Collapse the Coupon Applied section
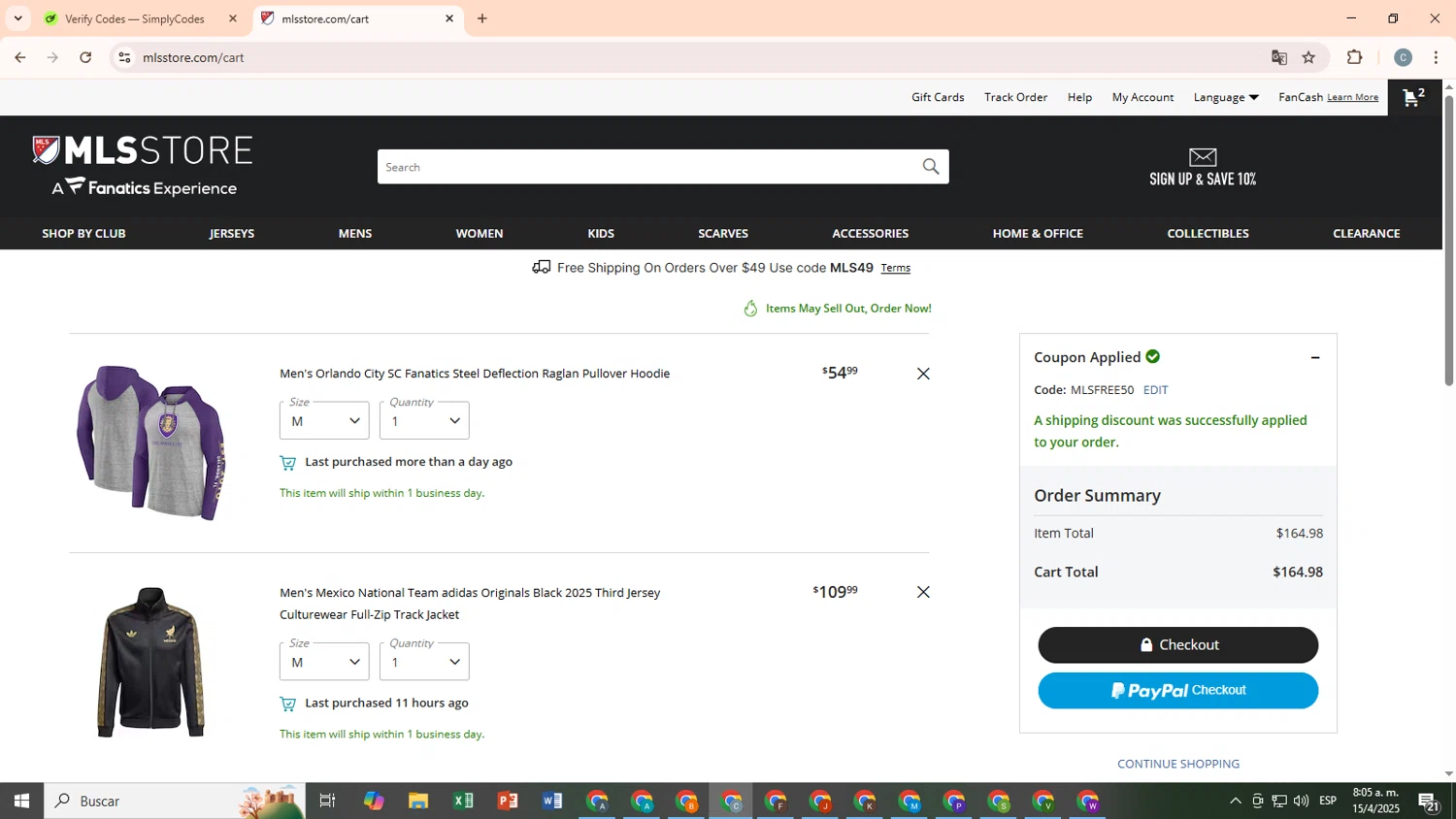Screen dimensions: 1456x819 (1315, 358)
